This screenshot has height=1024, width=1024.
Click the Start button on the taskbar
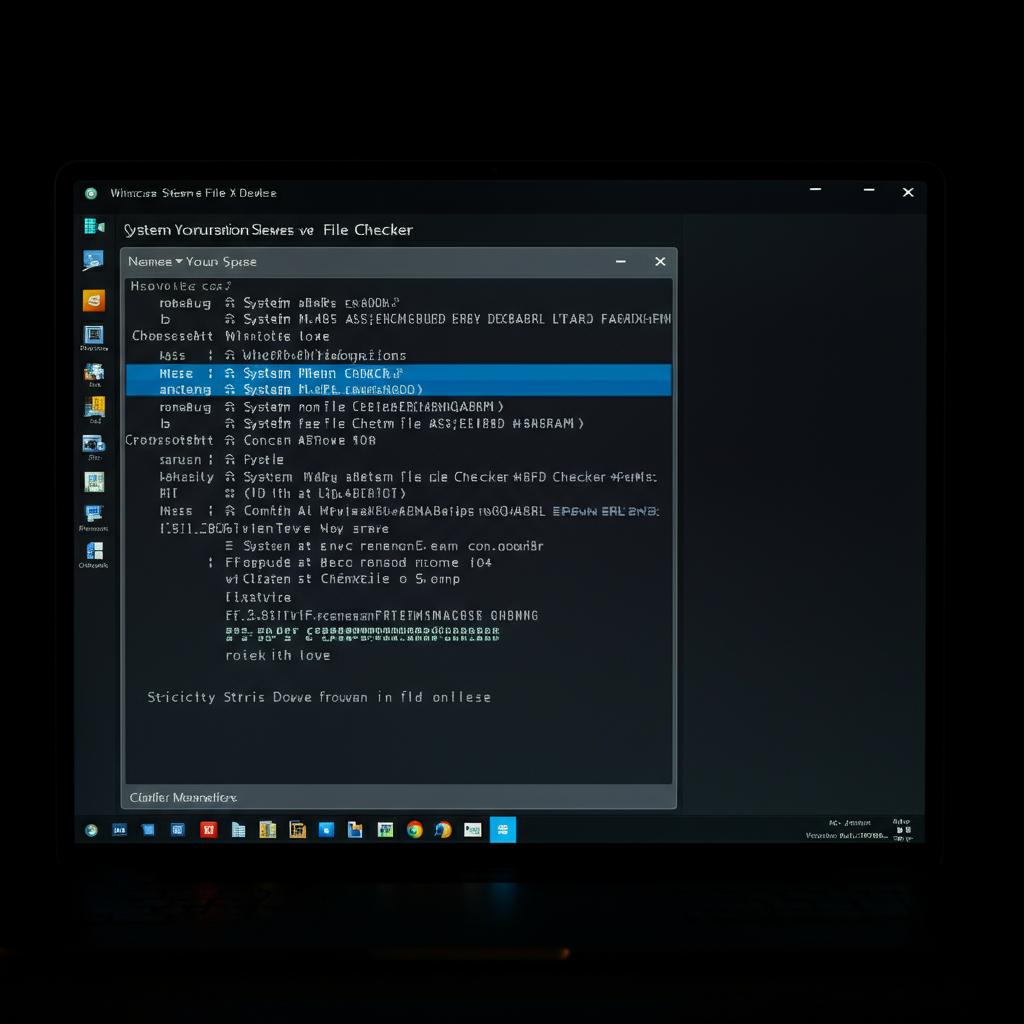point(91,829)
